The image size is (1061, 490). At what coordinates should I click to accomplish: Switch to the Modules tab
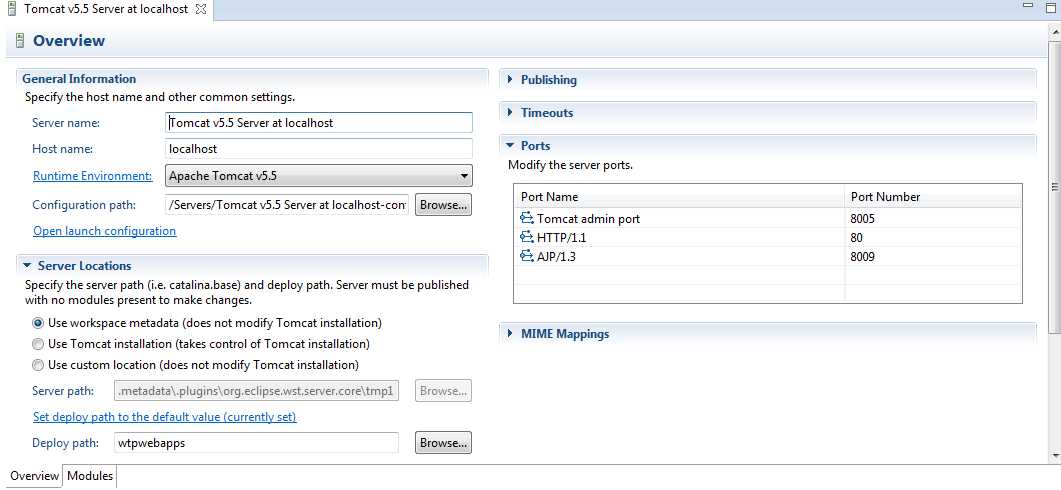click(90, 476)
